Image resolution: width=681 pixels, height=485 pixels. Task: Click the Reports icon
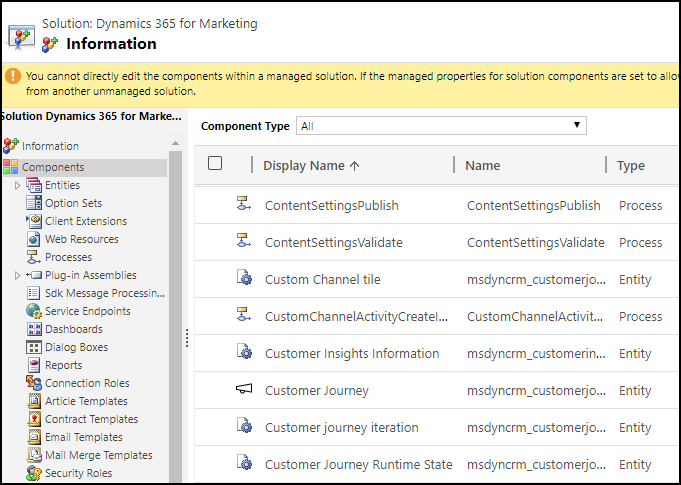34,365
